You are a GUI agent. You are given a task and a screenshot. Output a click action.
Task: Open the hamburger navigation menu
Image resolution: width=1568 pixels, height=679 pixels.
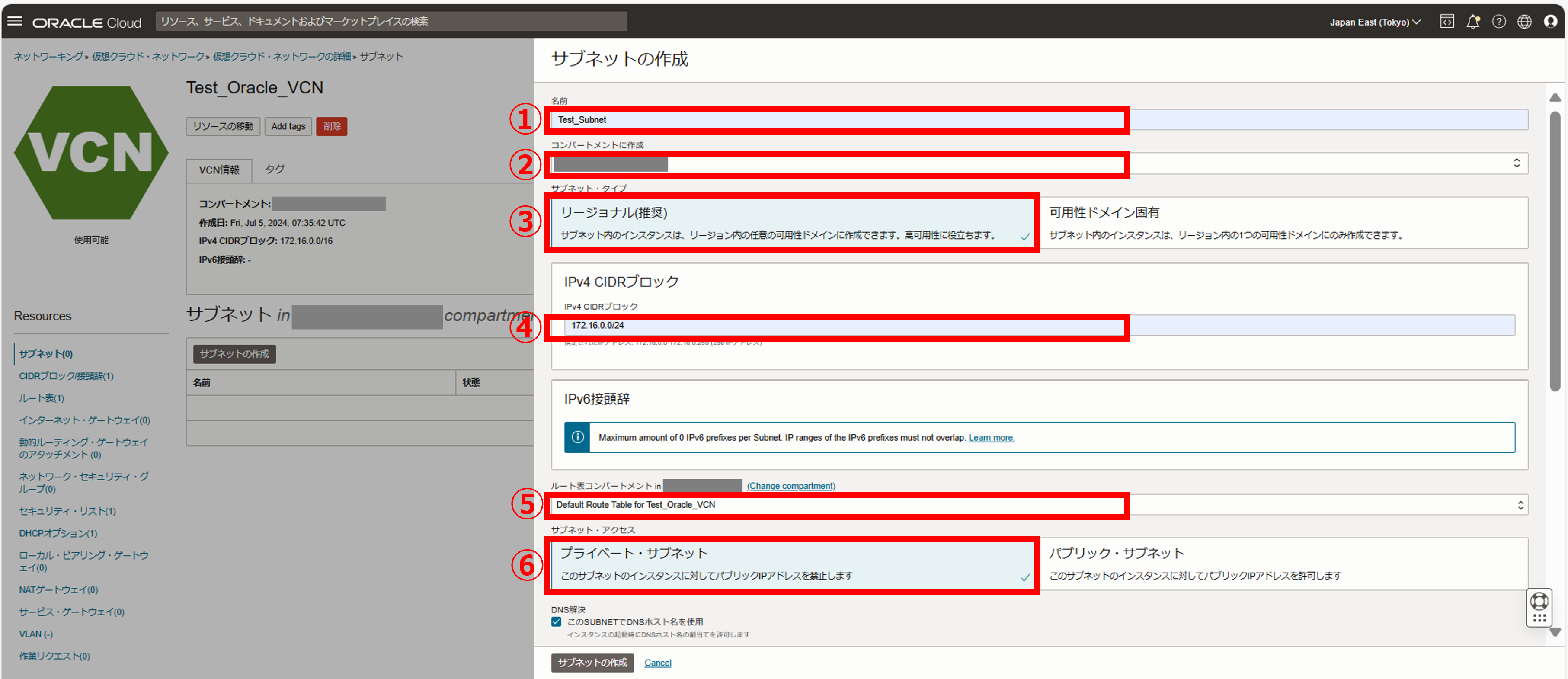click(15, 21)
